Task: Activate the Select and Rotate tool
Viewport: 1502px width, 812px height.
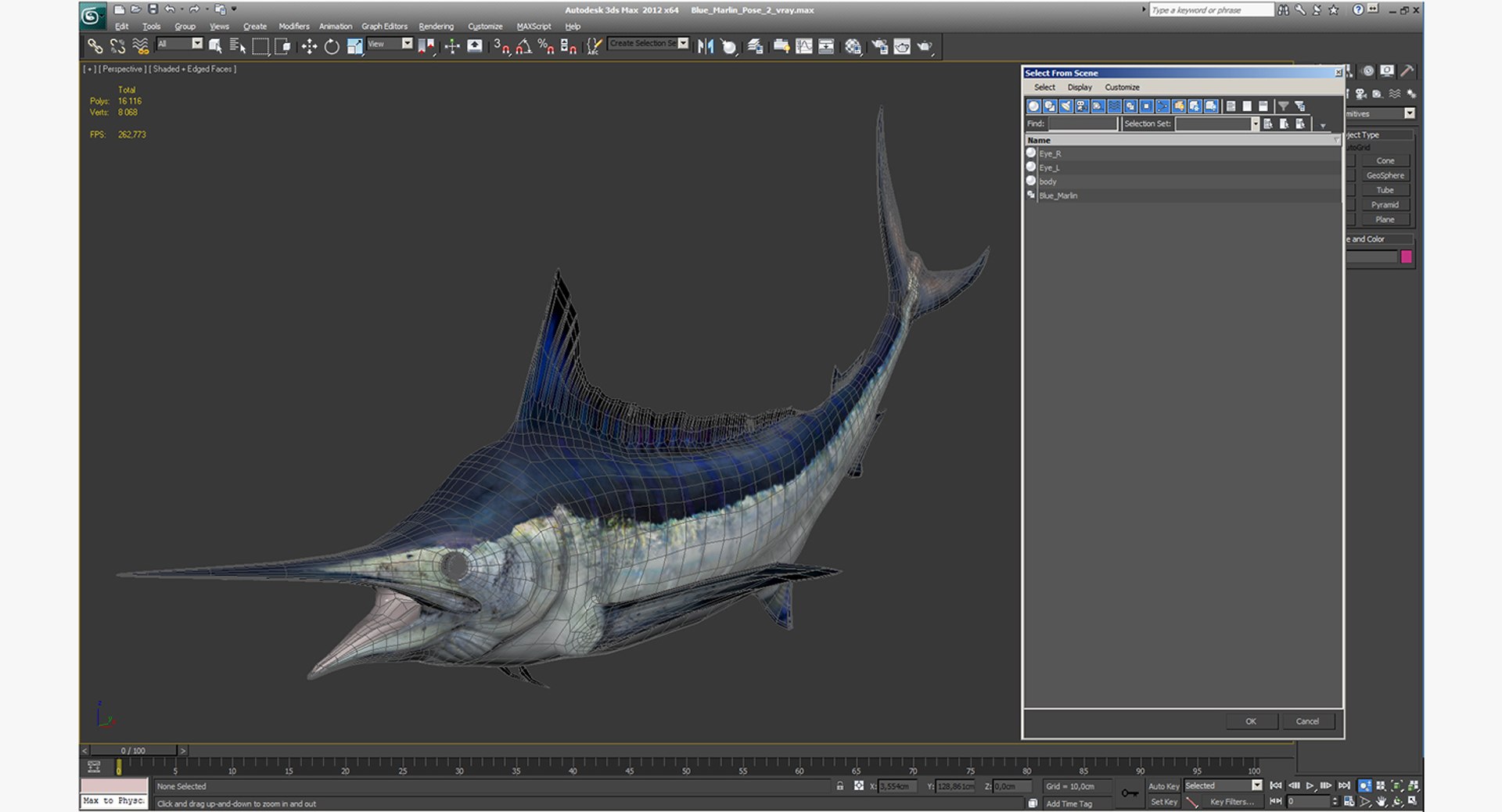Action: pyautogui.click(x=332, y=46)
